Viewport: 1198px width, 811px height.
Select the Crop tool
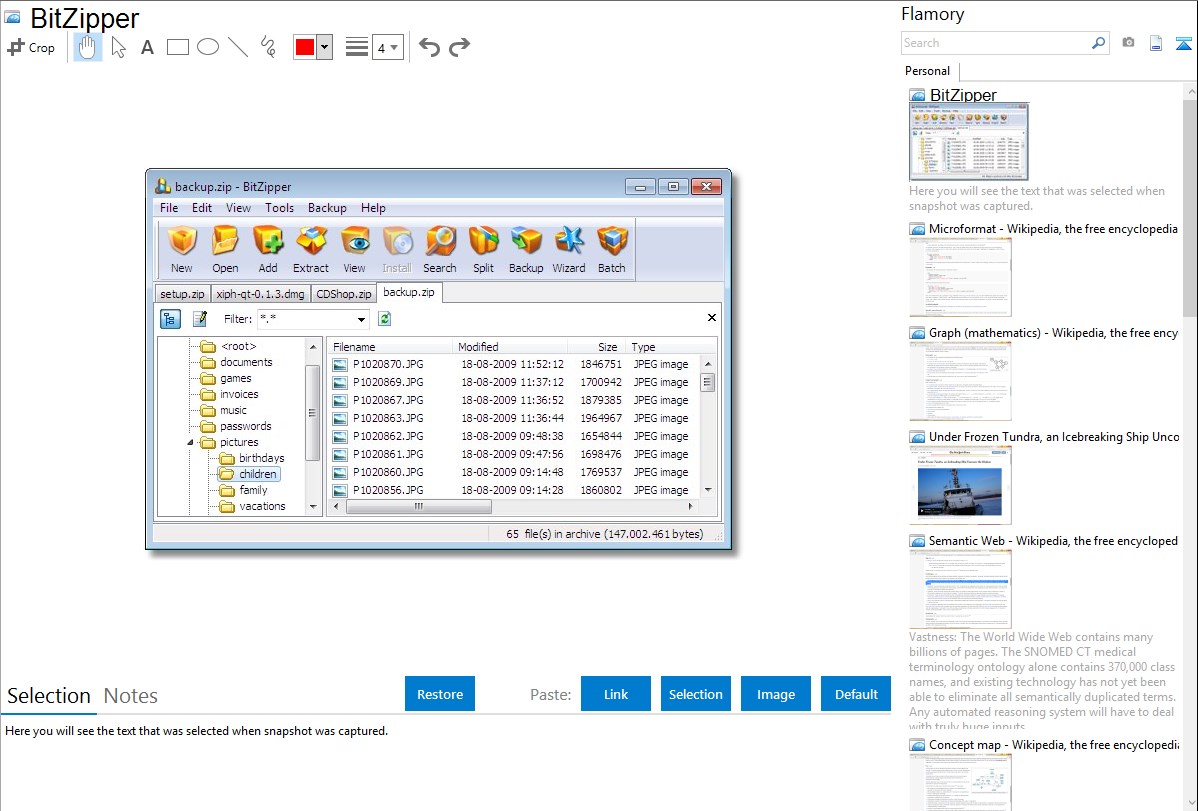[x=31, y=47]
